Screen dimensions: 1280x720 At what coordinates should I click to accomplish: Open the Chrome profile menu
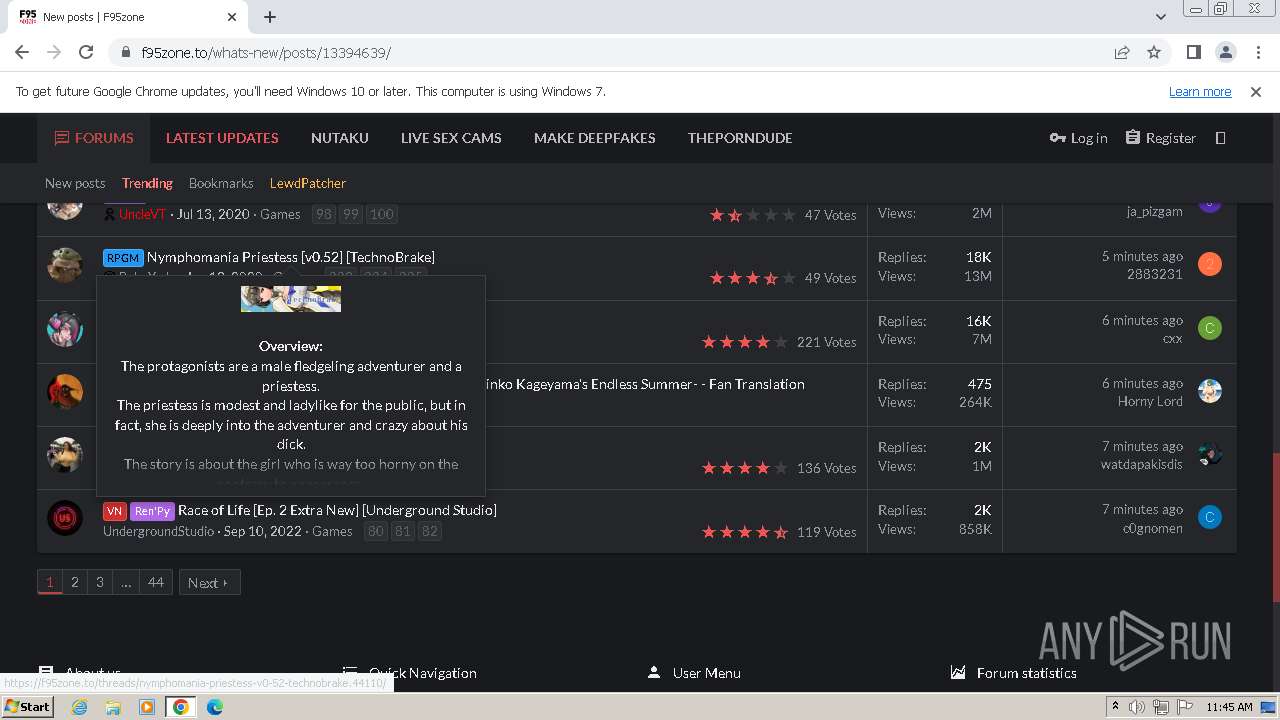tap(1225, 52)
